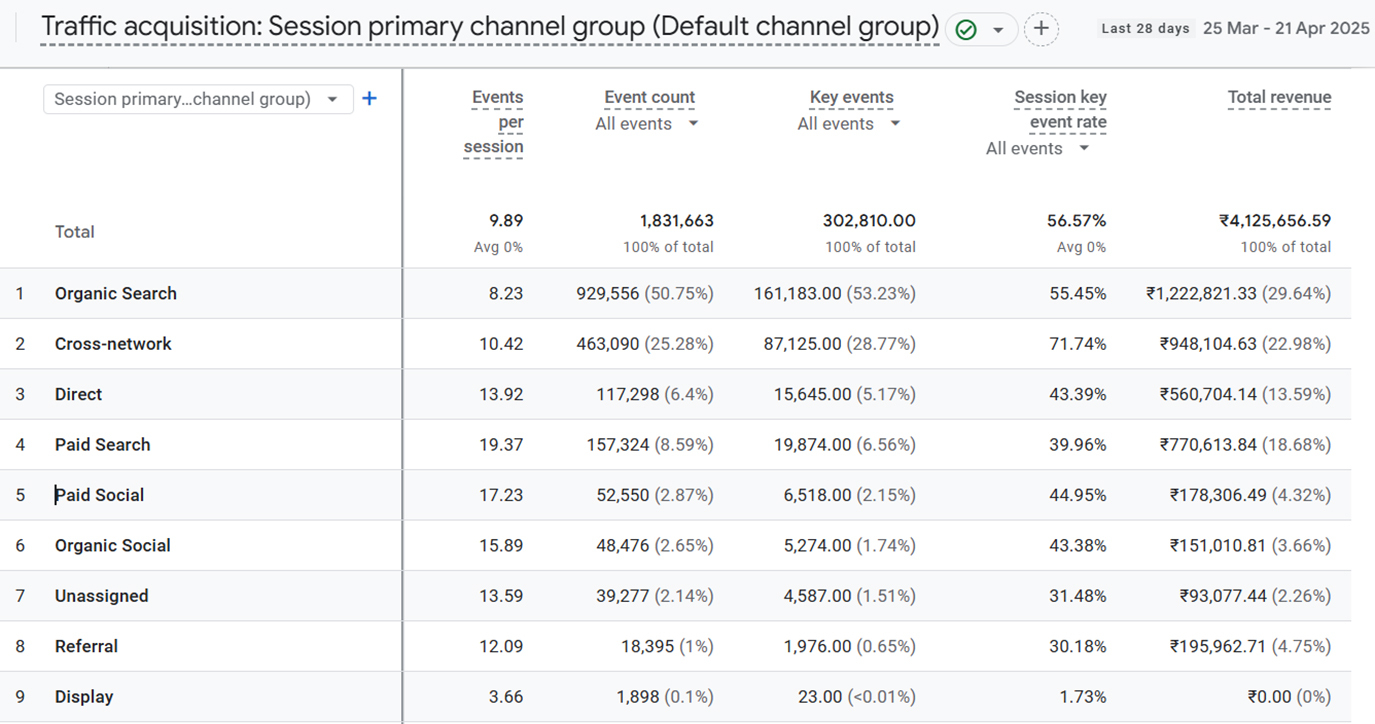
Task: Click total key events 302,810.00
Action: coord(870,221)
